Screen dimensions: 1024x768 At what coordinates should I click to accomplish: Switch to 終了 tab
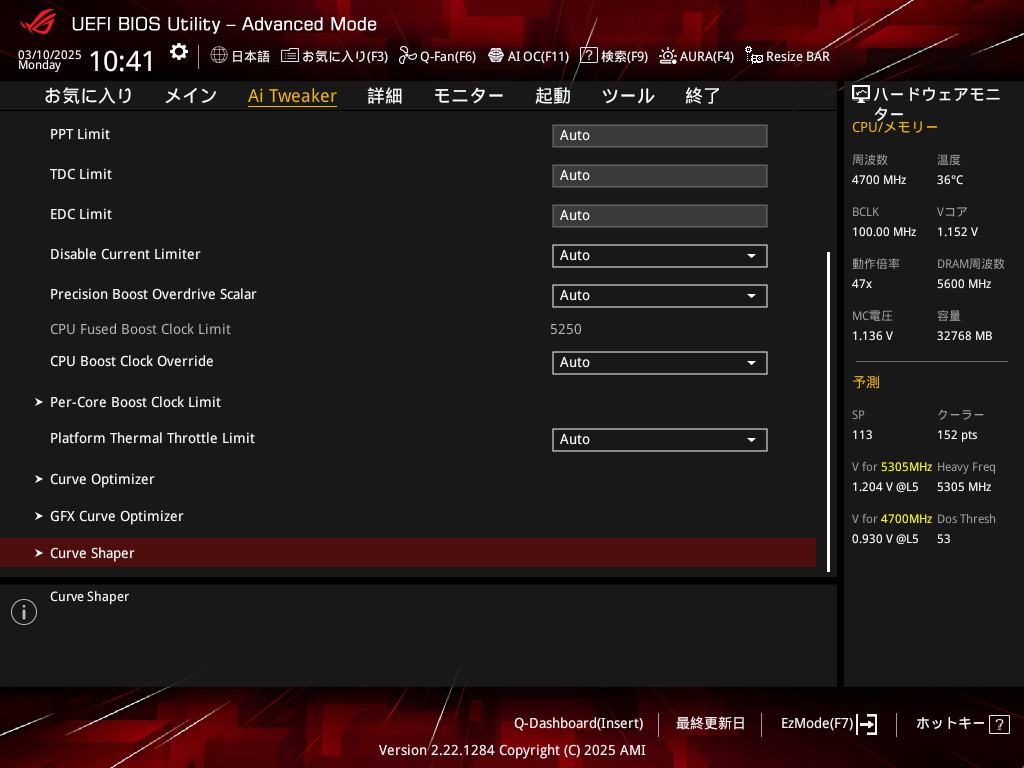click(703, 96)
